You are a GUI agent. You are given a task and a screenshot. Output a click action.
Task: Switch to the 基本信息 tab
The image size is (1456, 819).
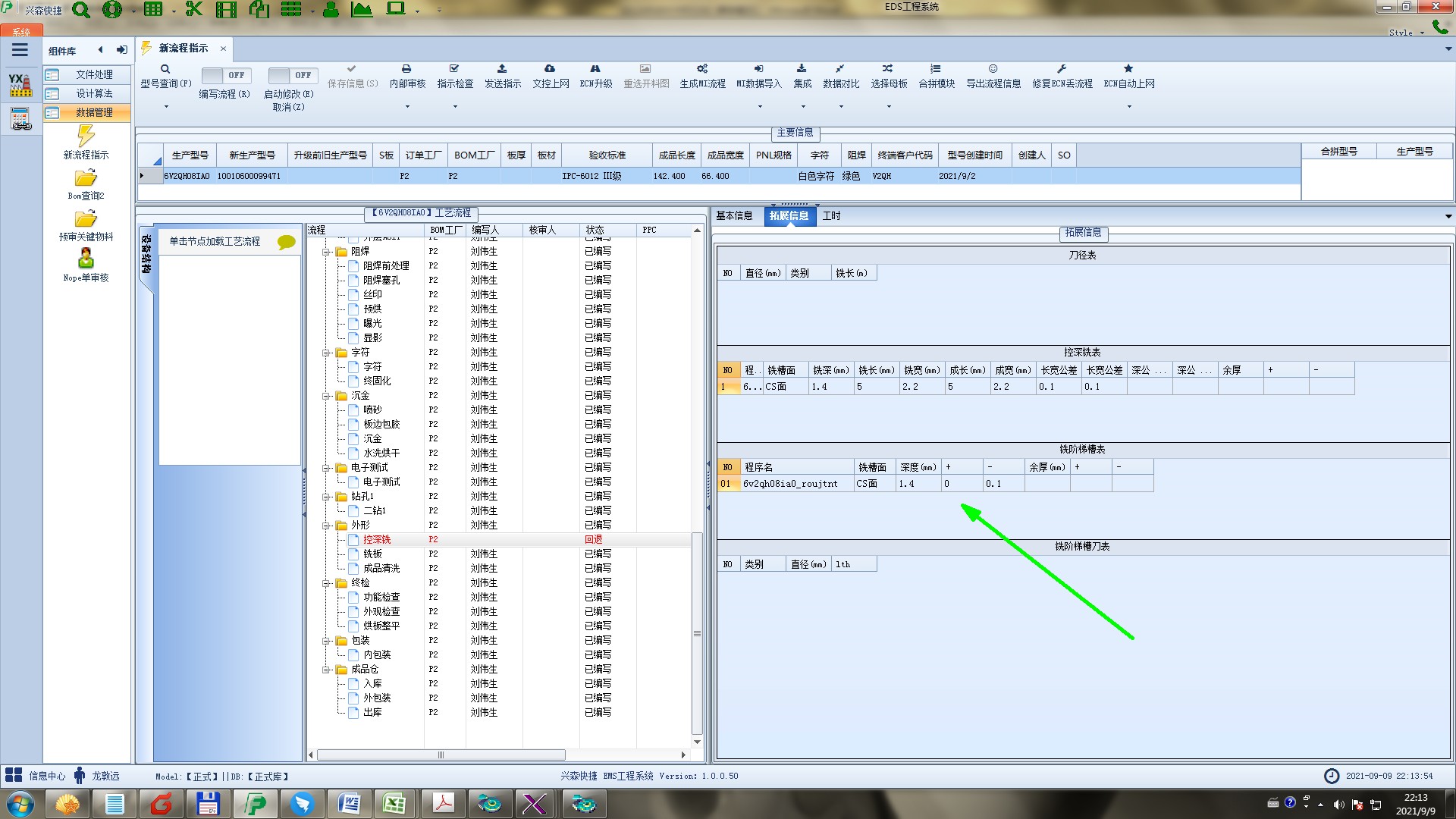click(x=734, y=216)
